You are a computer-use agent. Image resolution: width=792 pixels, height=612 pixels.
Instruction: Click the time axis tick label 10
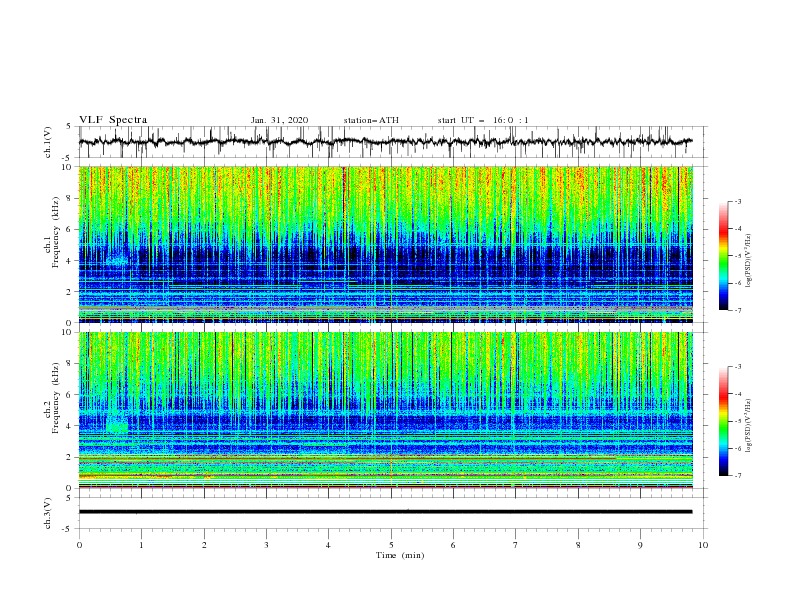(x=703, y=545)
